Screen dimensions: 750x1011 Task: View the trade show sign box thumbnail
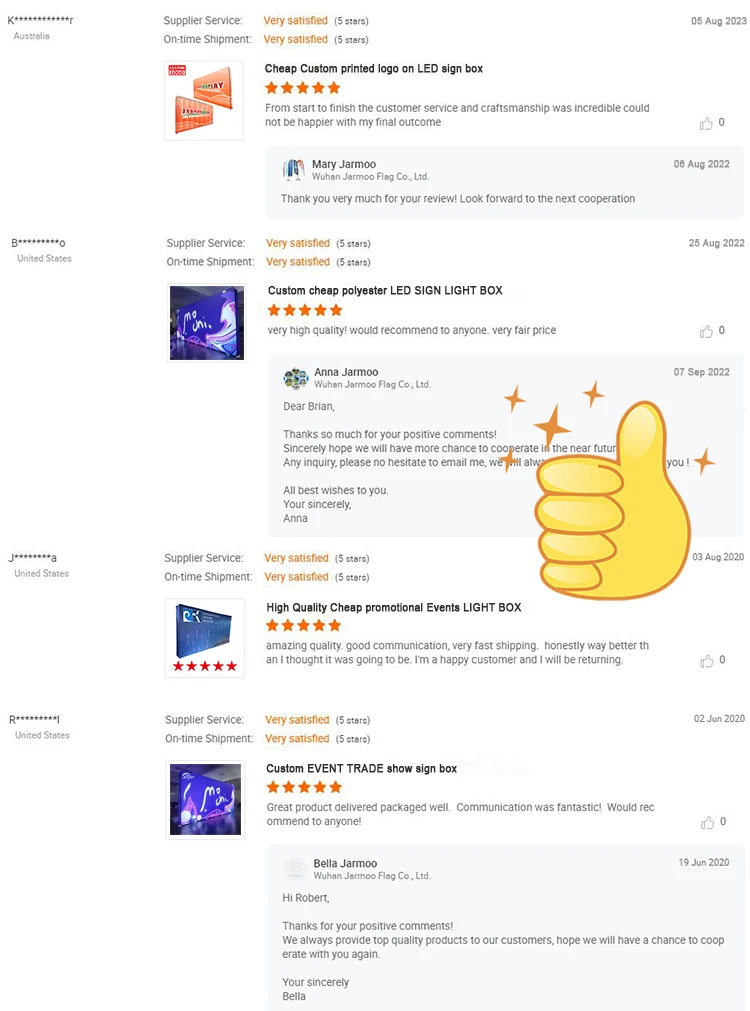[205, 800]
